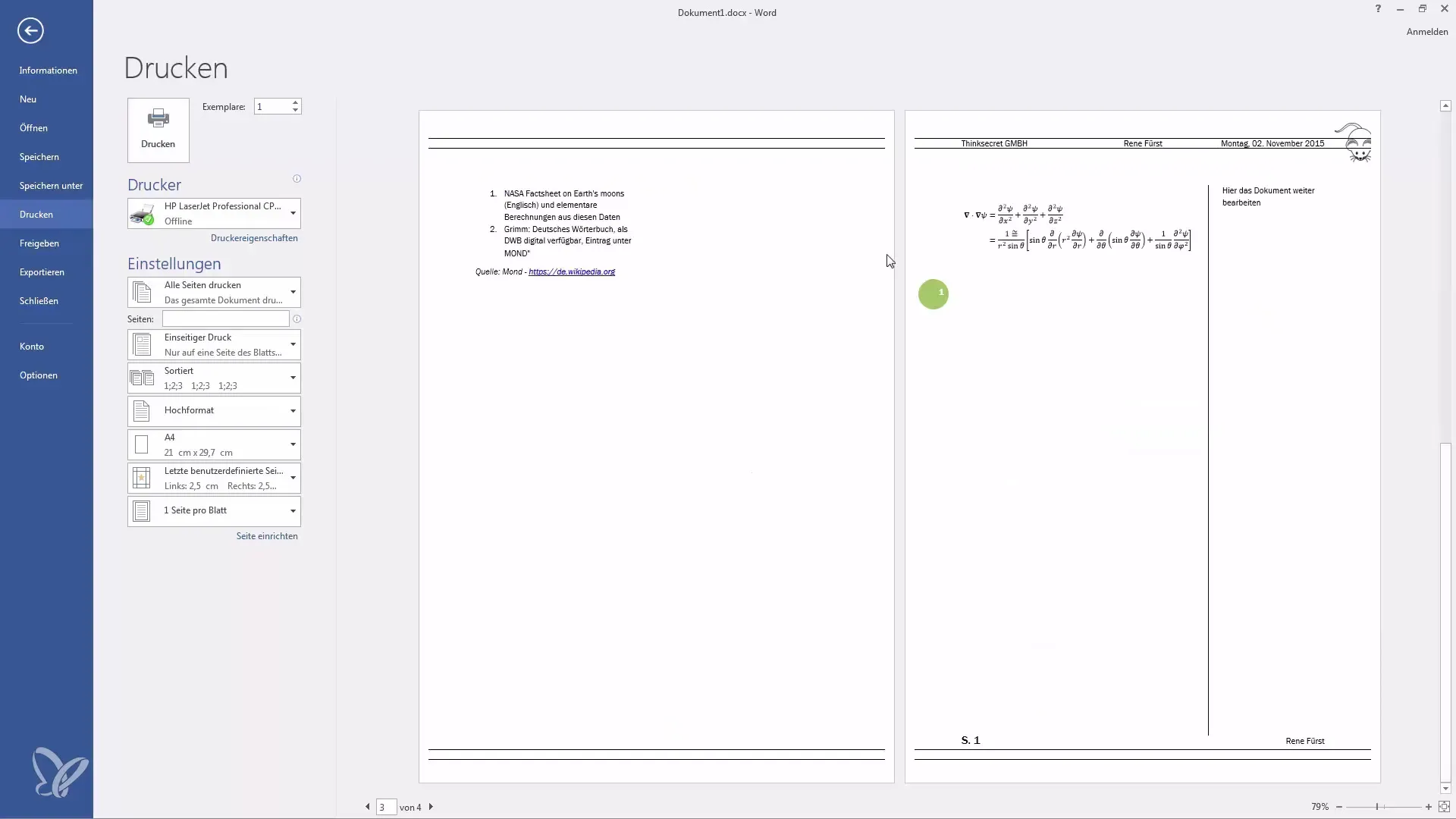Viewport: 1456px width, 819px height.
Task: Click the preview vertical scrollbar thumb
Action: click(1445, 613)
